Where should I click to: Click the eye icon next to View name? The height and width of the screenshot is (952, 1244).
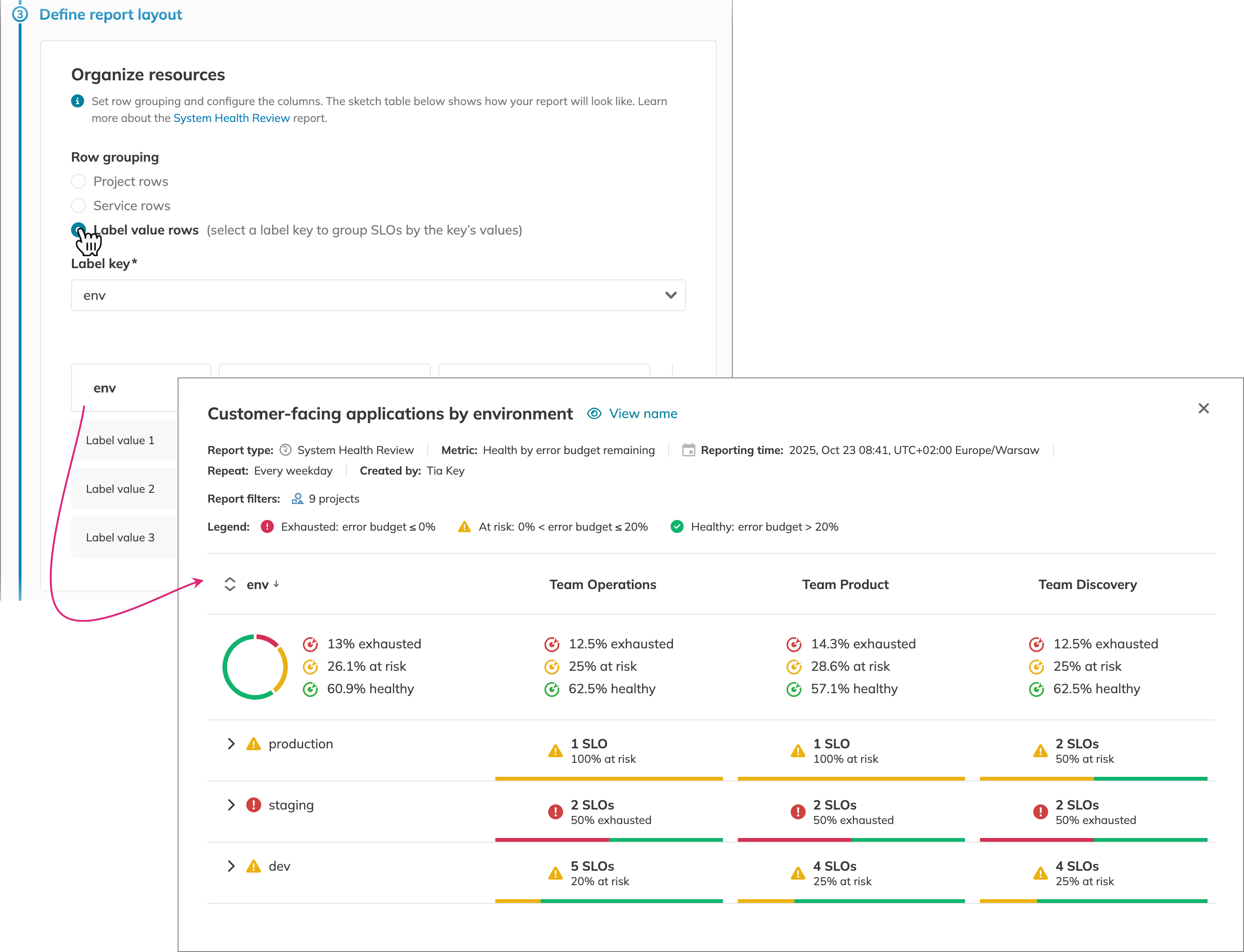pos(593,414)
